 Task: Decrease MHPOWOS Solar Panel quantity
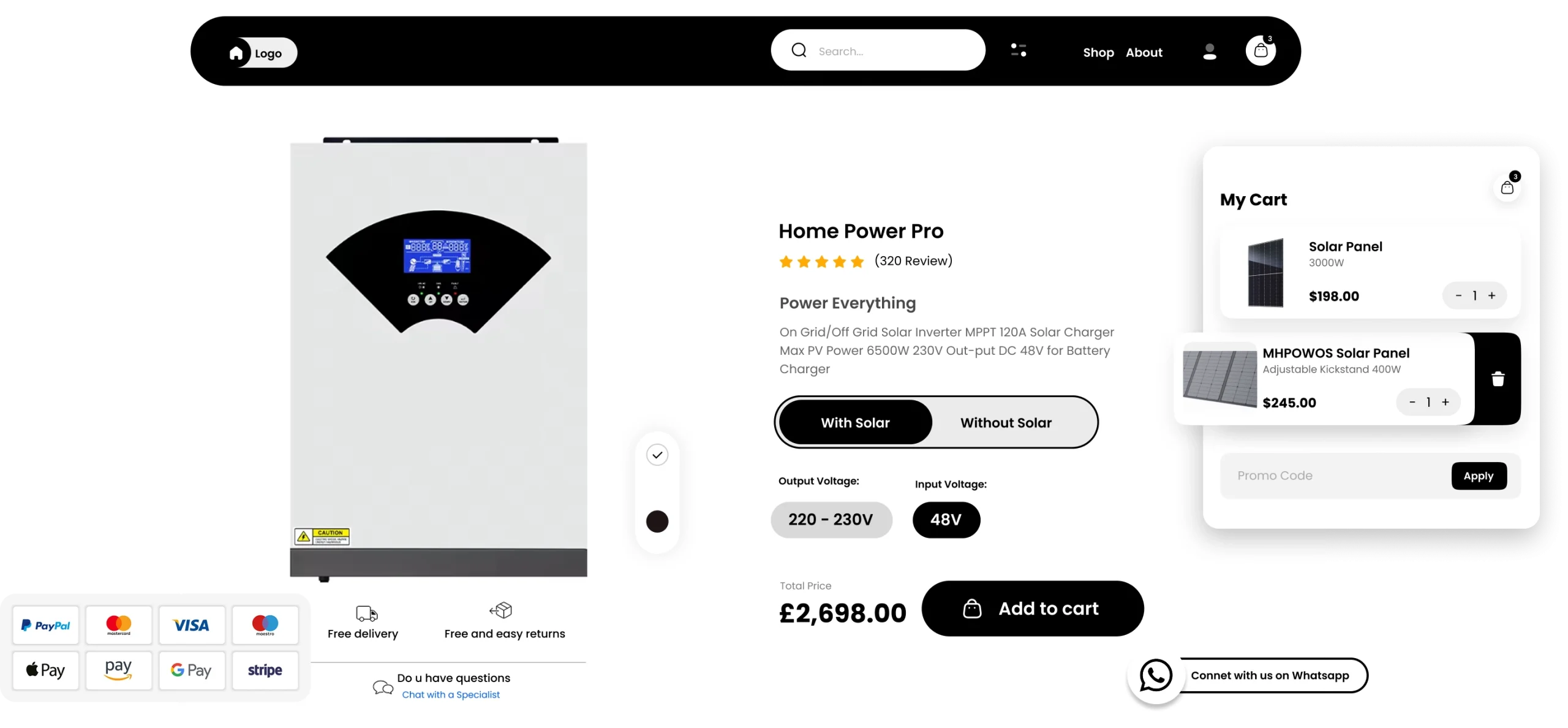click(x=1412, y=403)
